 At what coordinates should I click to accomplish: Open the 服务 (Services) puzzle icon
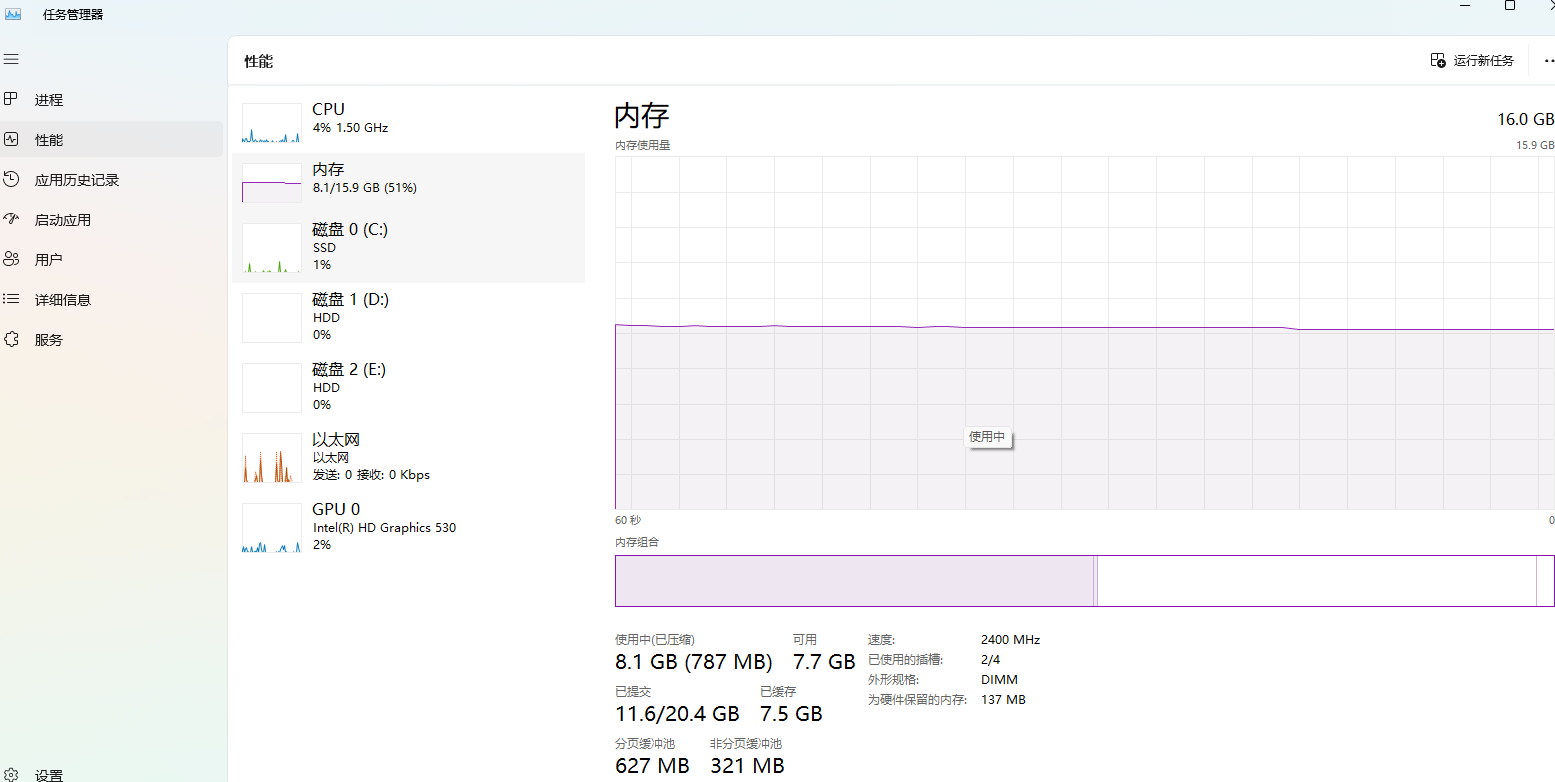(x=11, y=339)
